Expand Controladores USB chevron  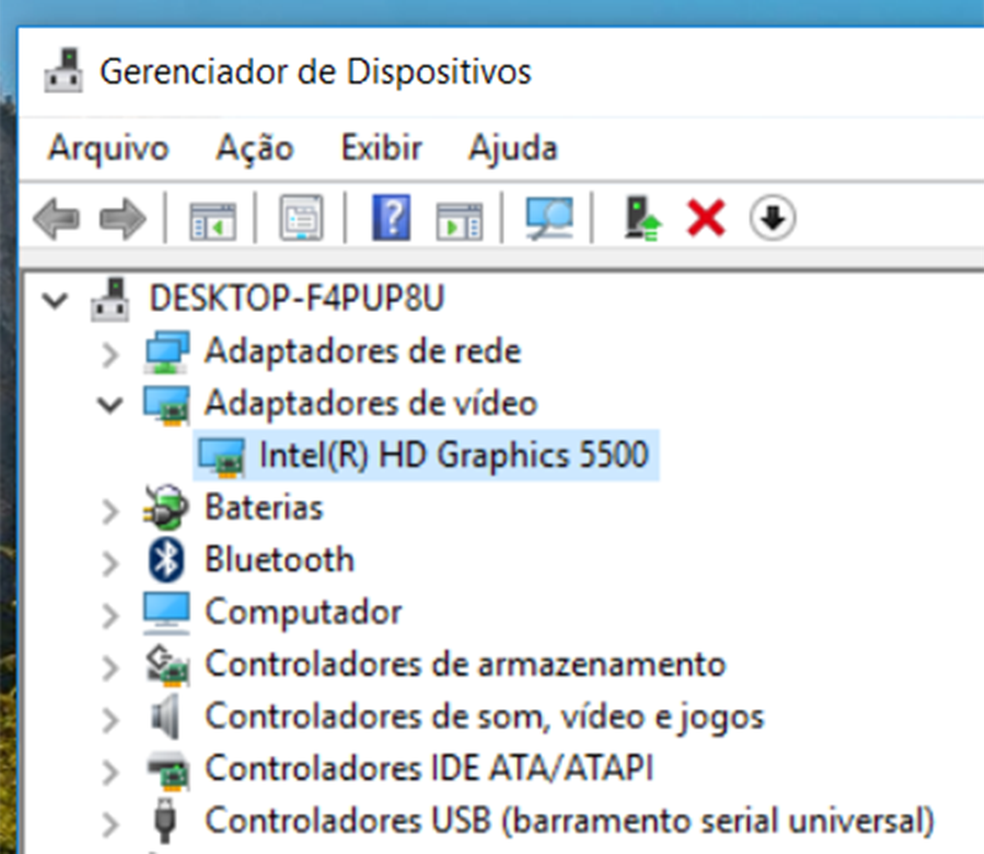tap(110, 824)
